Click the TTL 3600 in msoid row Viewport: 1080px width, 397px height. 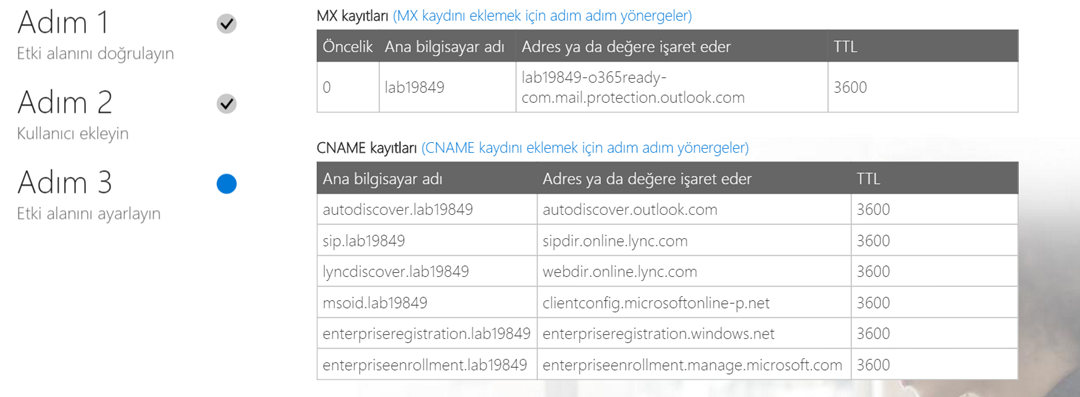tap(934, 303)
